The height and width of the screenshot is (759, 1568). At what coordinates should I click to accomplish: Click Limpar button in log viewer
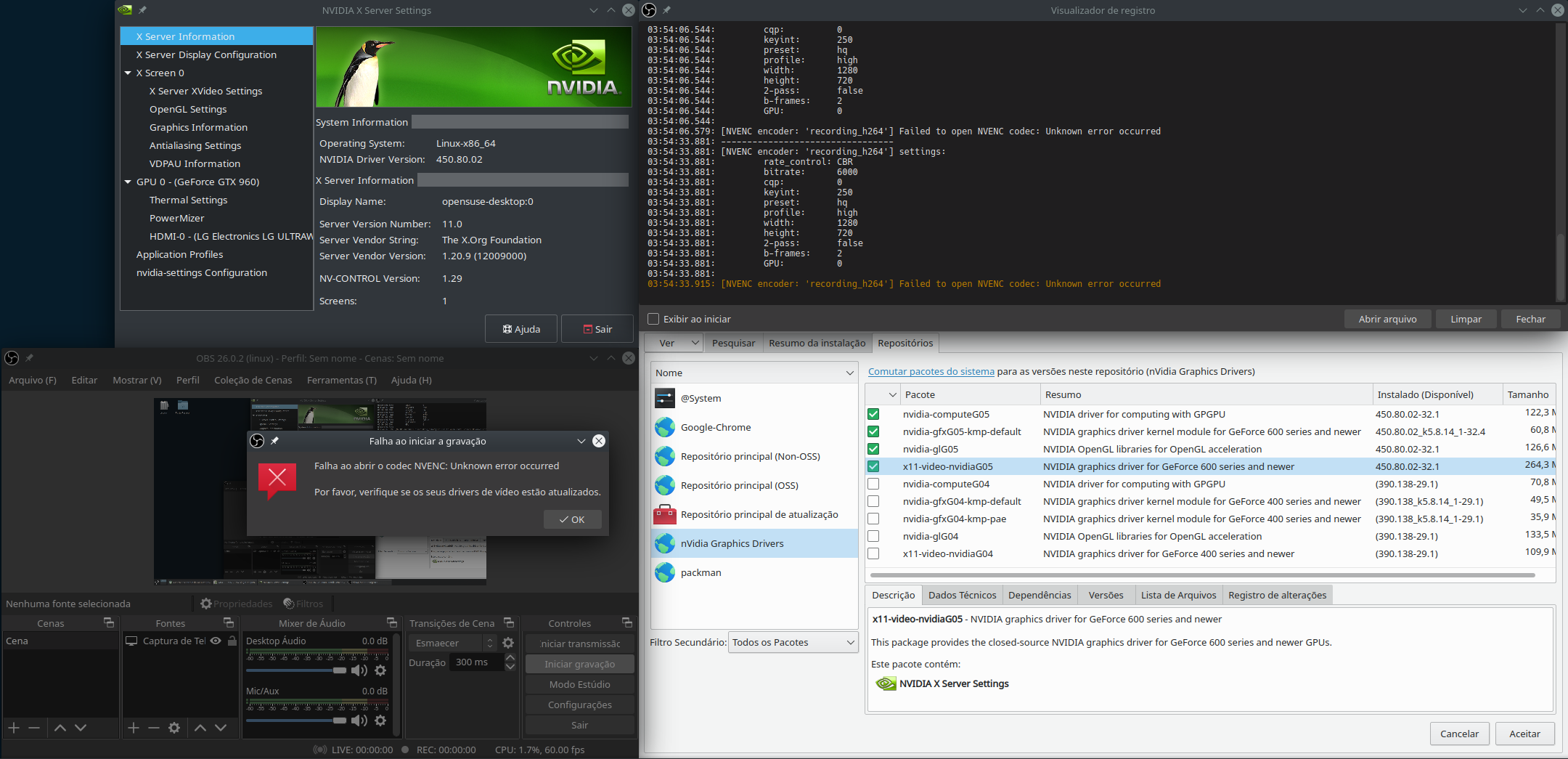1466,319
